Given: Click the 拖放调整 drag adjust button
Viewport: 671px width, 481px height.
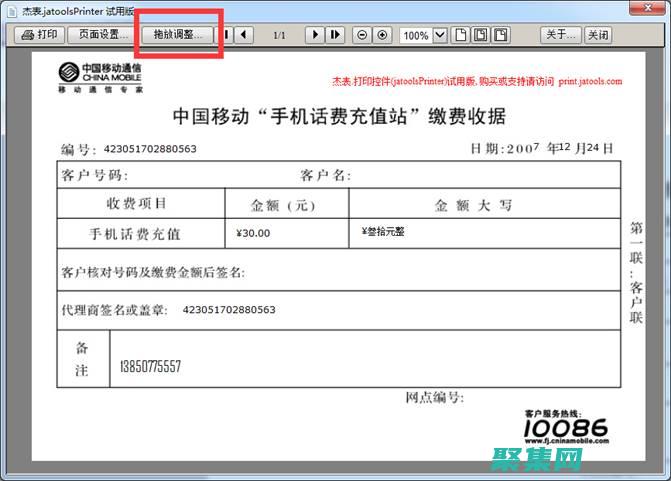Looking at the screenshot, I should (178, 35).
